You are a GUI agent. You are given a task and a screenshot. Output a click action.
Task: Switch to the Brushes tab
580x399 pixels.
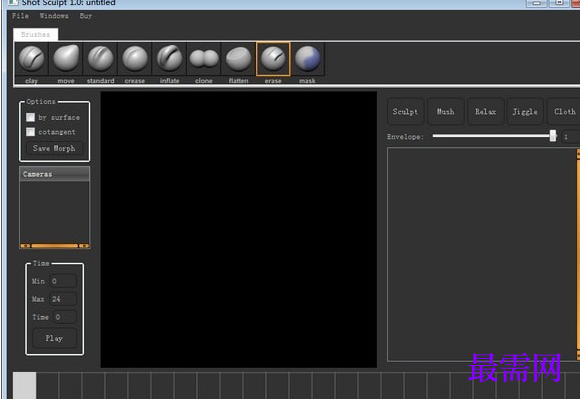(36, 34)
